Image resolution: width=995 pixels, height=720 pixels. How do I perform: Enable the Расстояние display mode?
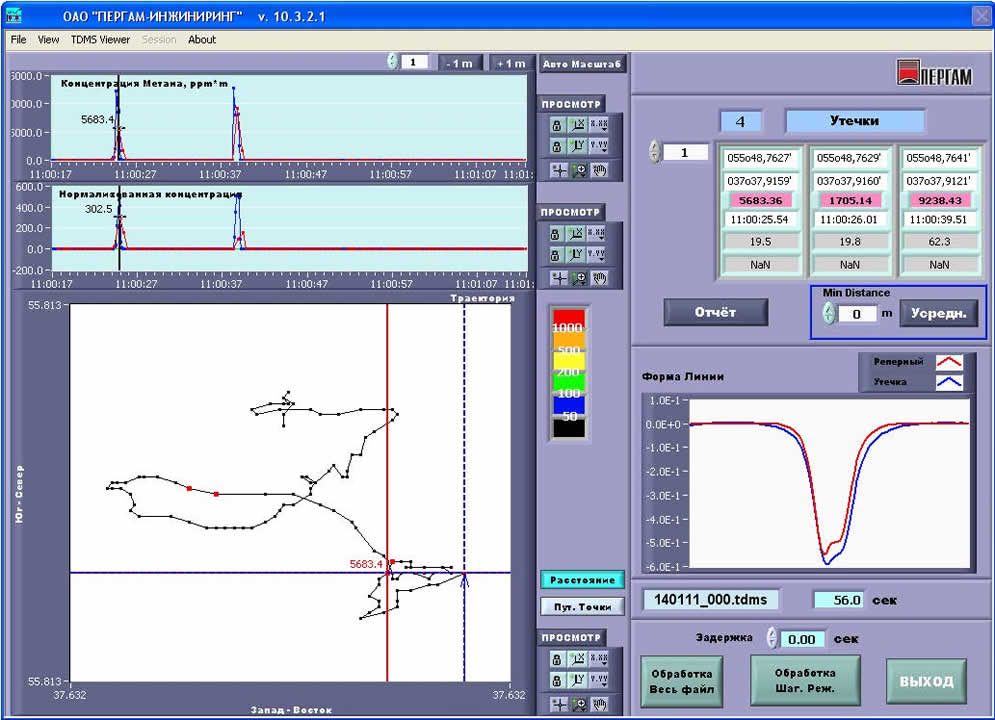coord(583,580)
